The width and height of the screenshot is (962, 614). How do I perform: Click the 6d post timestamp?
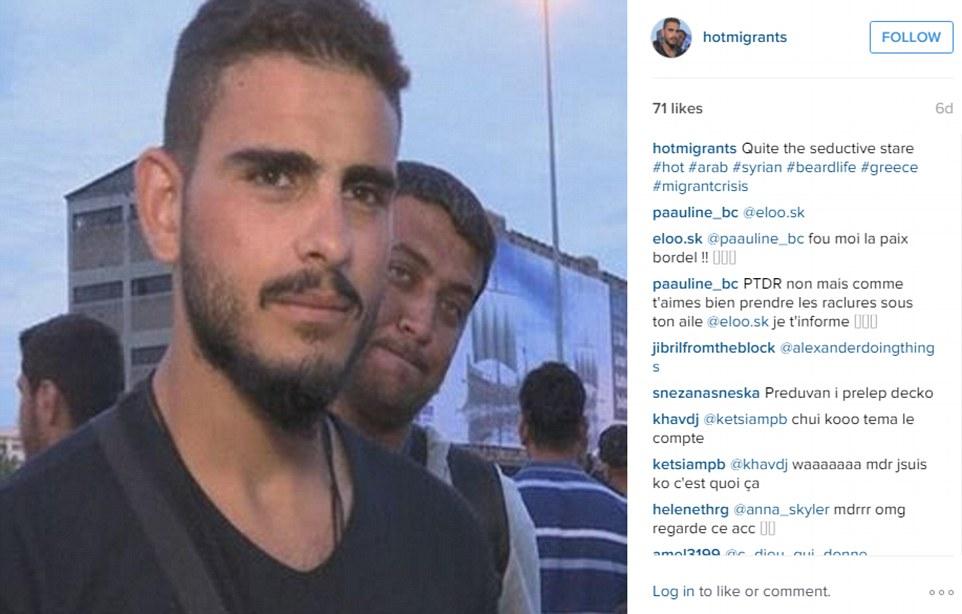click(x=944, y=109)
